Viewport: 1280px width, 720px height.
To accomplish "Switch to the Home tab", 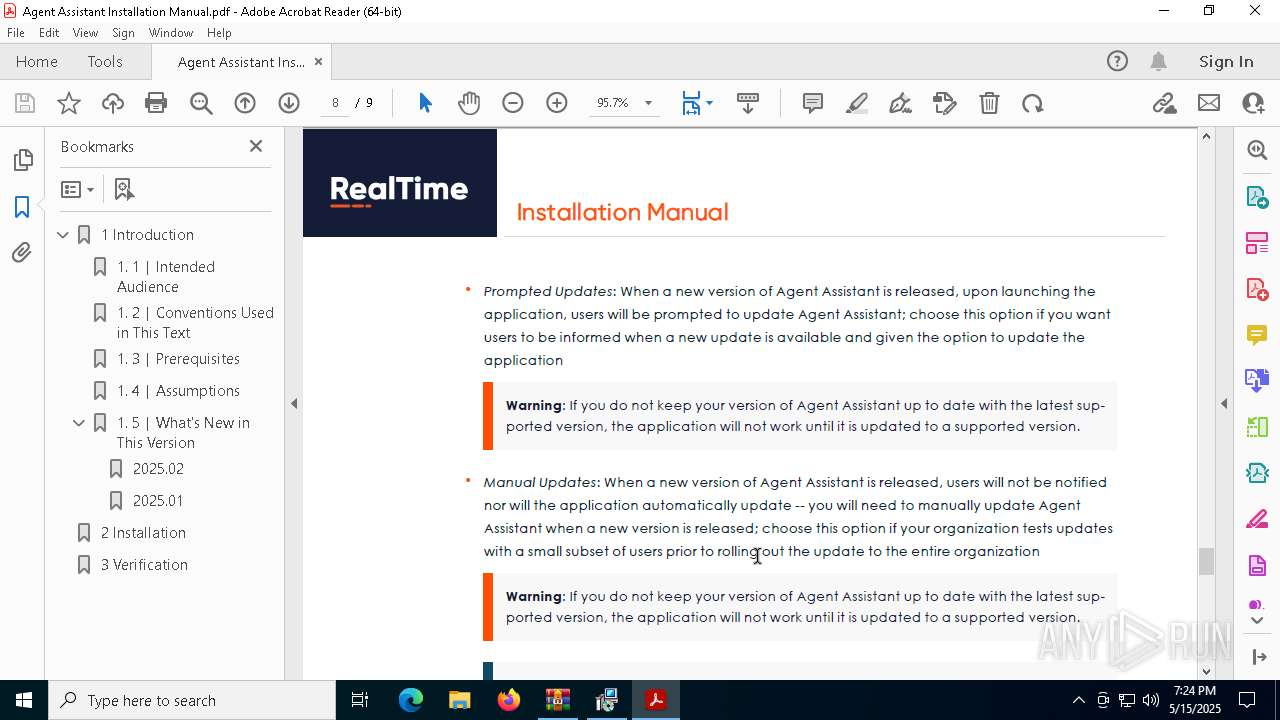I will 37,61.
